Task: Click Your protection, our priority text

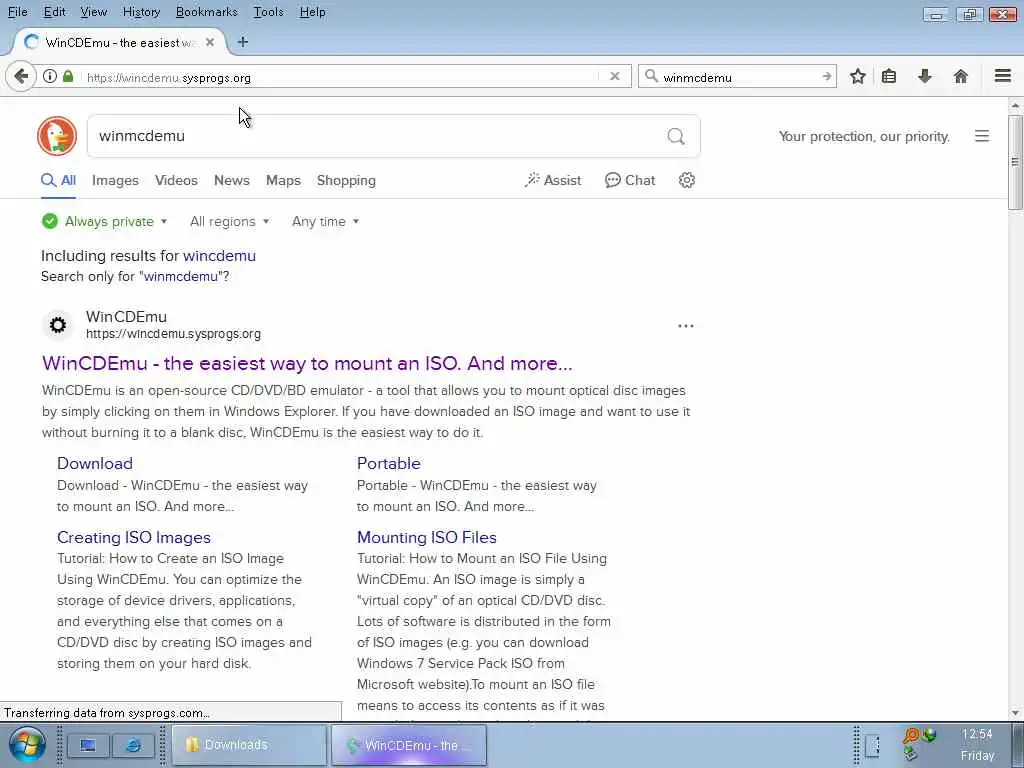Action: 864,136
